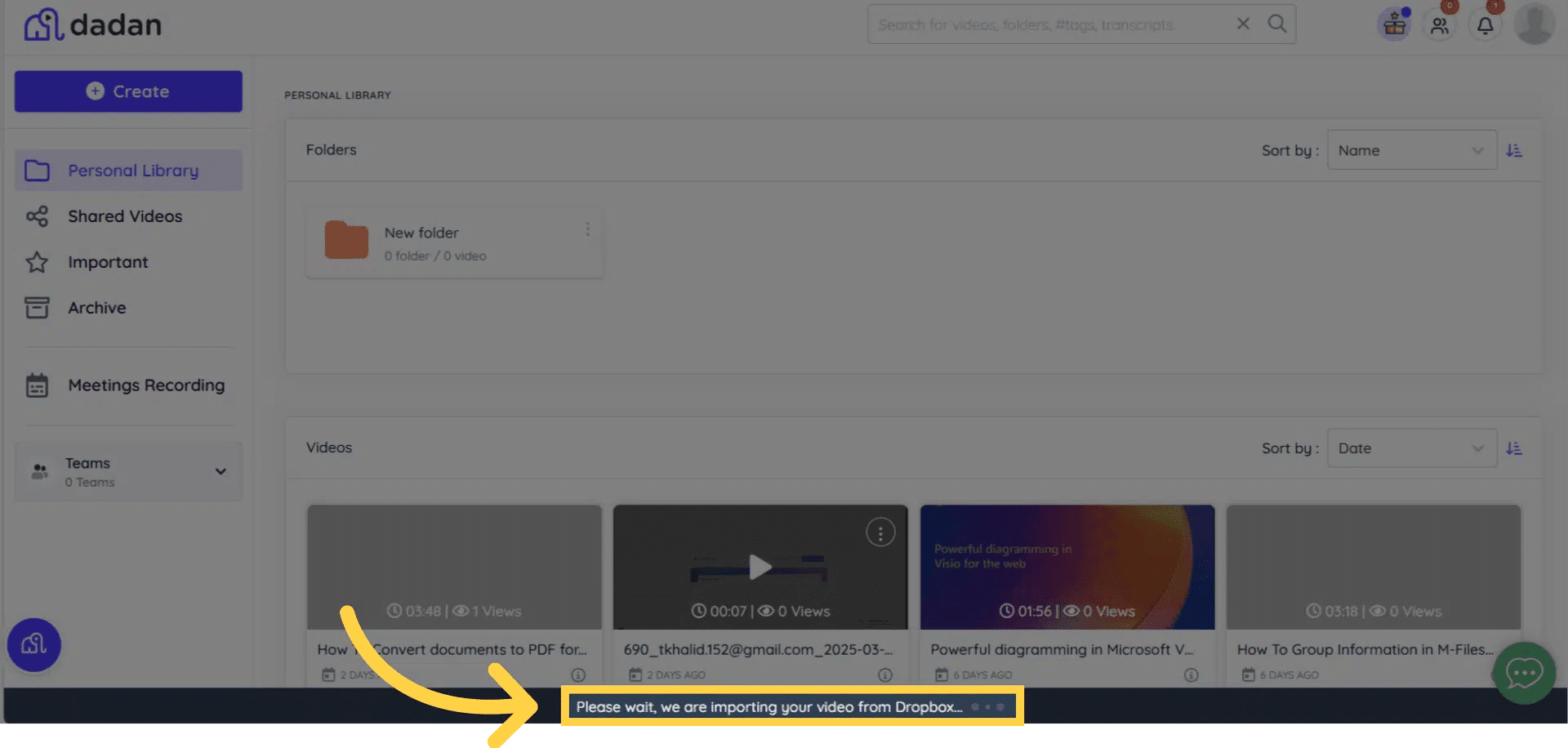Open the team members icon in header
This screenshot has width=1568, height=748.
1440,25
